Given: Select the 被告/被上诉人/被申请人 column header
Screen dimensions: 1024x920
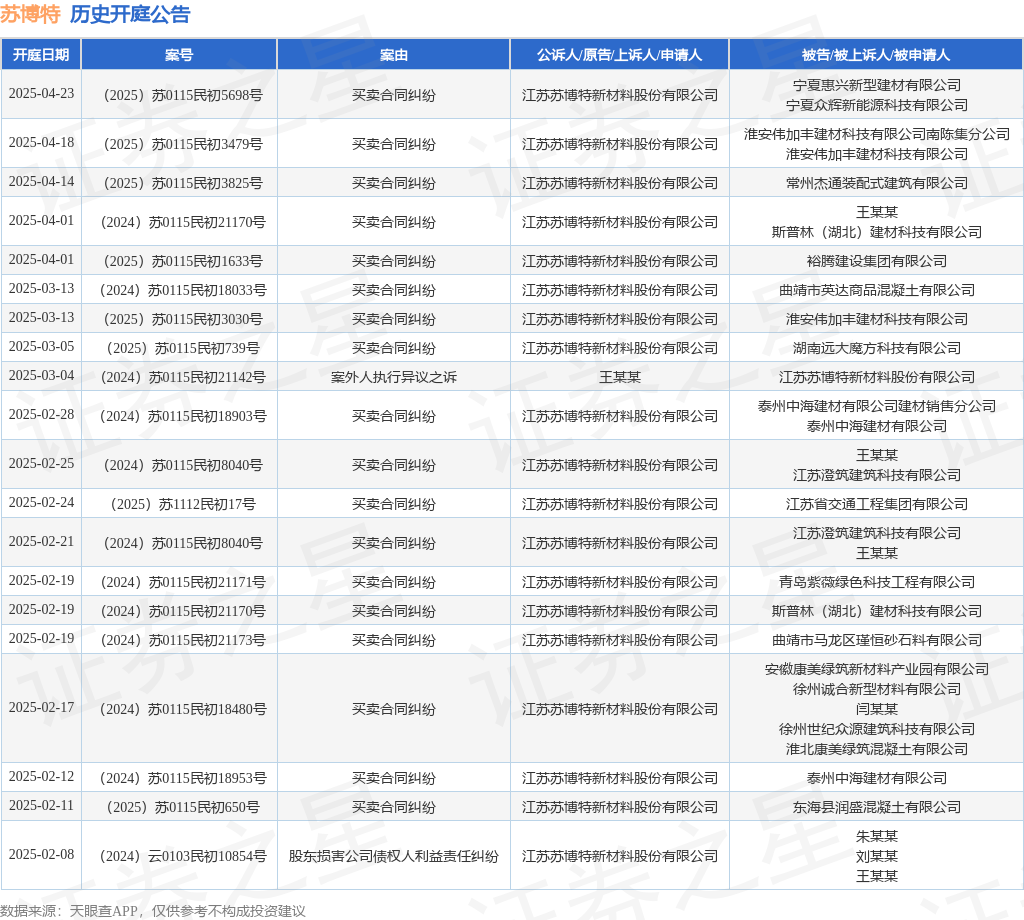Looking at the screenshot, I should point(876,55).
